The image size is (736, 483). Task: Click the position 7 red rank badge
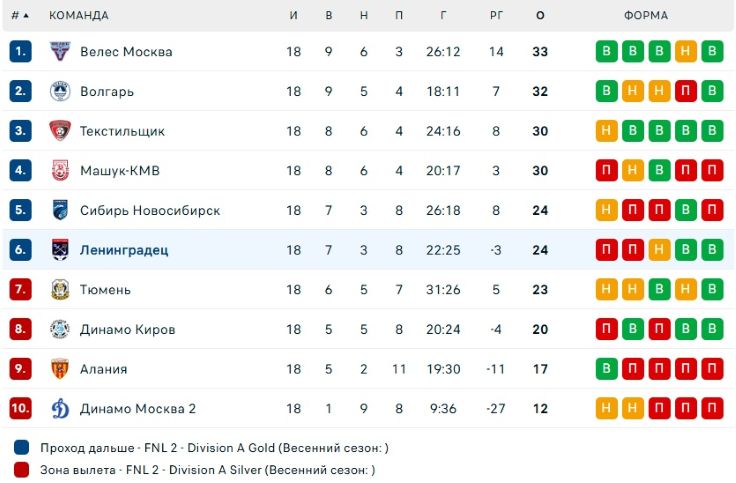pos(21,290)
